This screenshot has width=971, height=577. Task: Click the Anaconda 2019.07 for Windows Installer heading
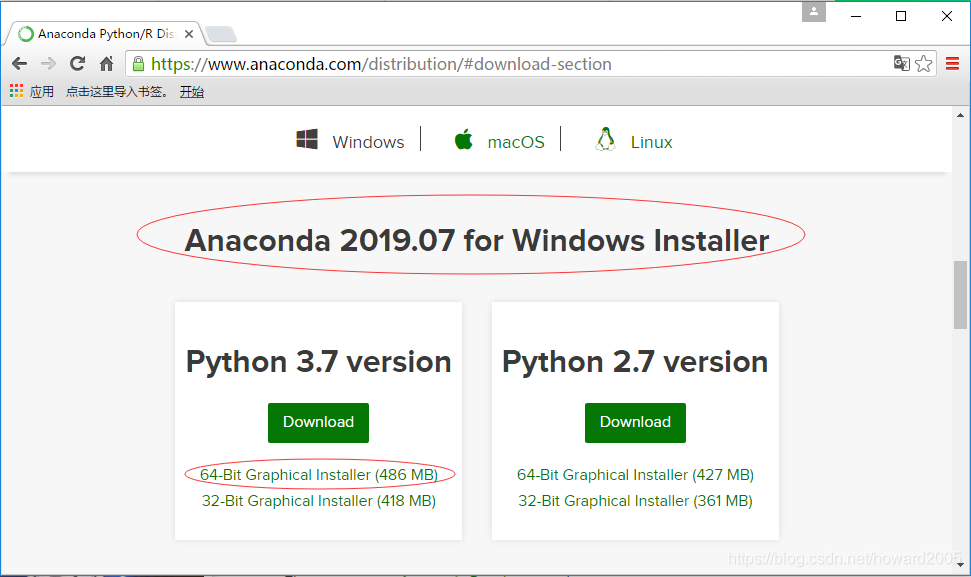(x=477, y=240)
